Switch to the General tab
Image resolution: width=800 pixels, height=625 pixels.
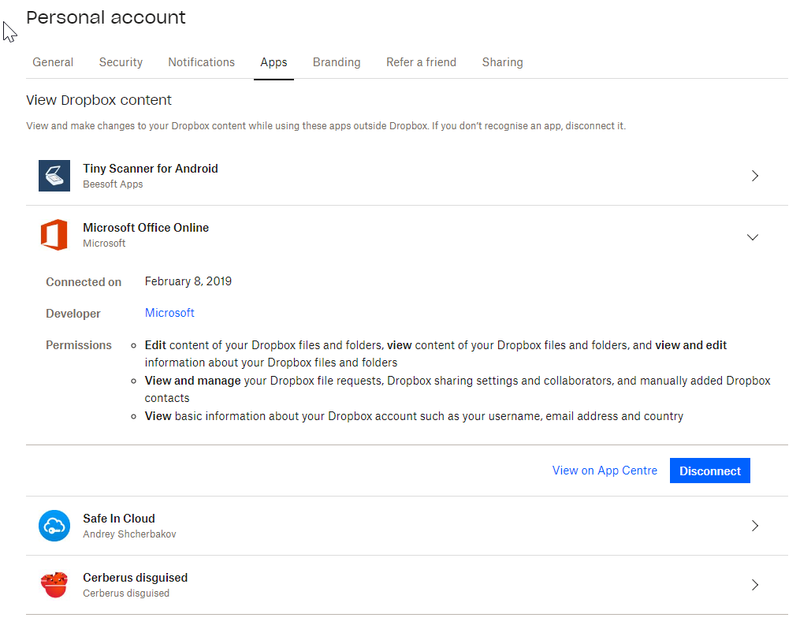tap(53, 62)
